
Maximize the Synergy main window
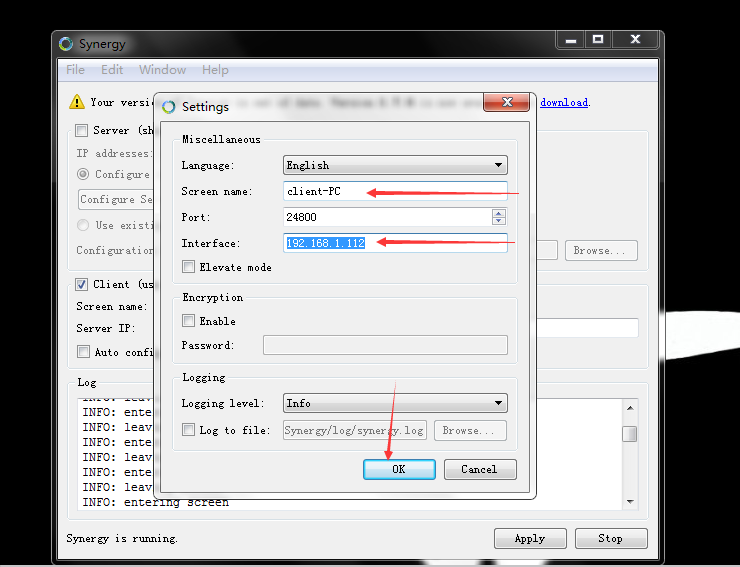[598, 40]
